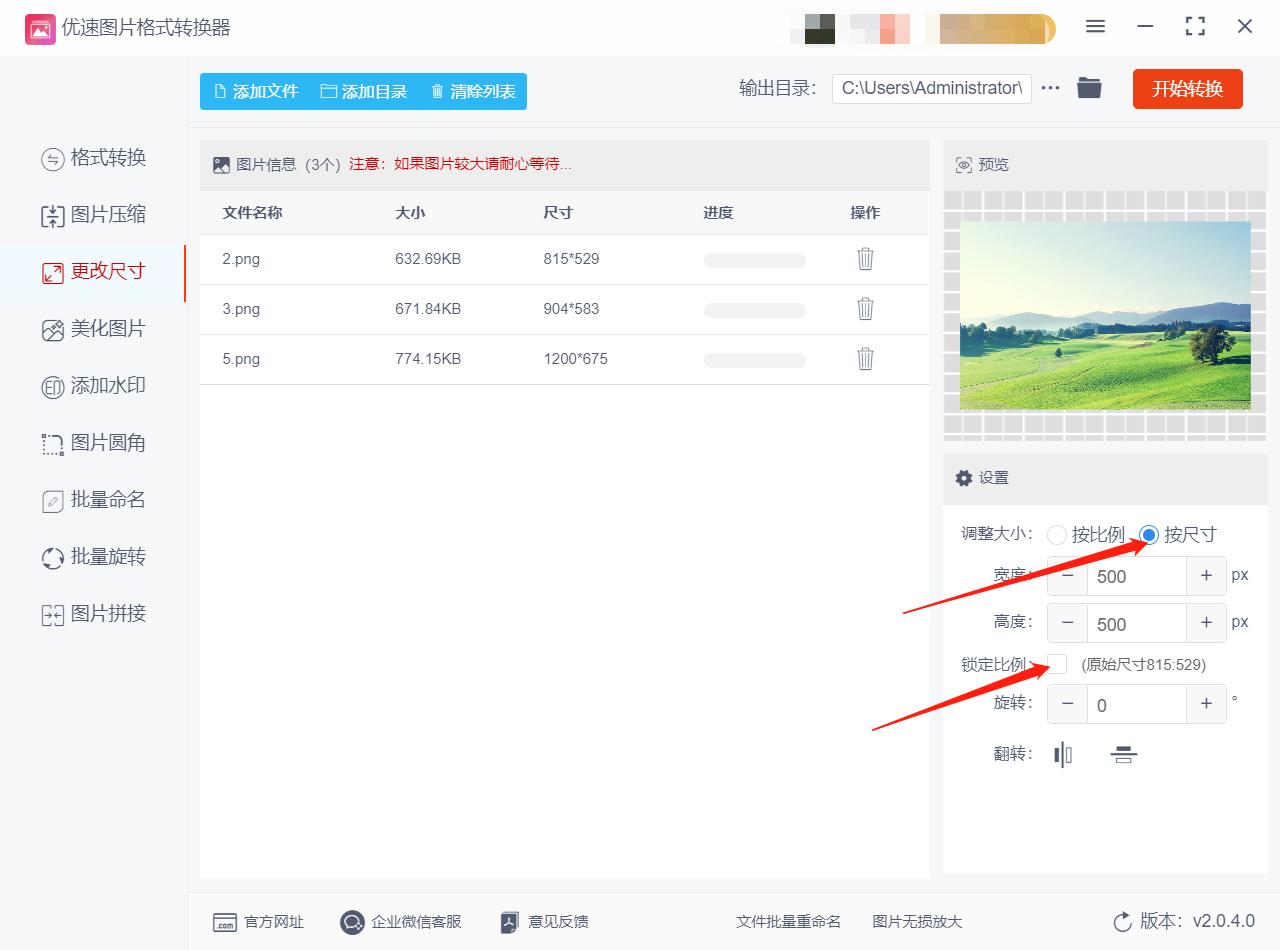
Task: Browse output folder with the folder icon
Action: point(1089,88)
